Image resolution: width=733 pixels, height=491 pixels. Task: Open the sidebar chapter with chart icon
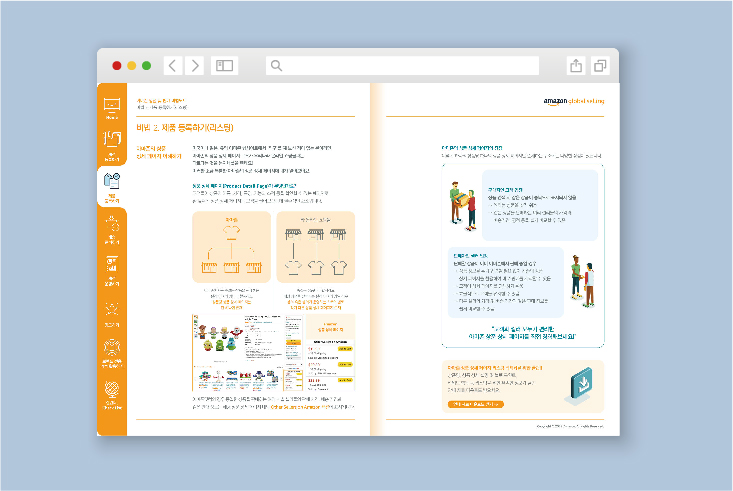[112, 270]
